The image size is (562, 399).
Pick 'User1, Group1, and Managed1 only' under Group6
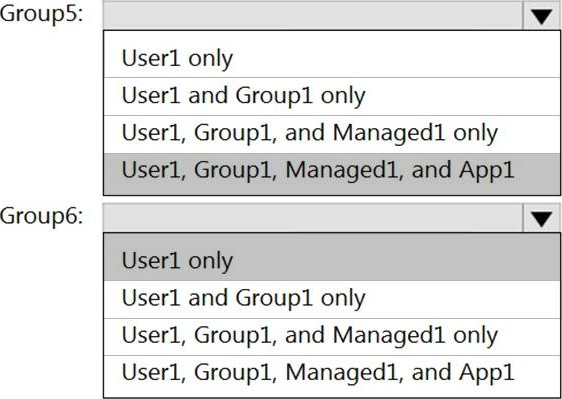point(332,336)
